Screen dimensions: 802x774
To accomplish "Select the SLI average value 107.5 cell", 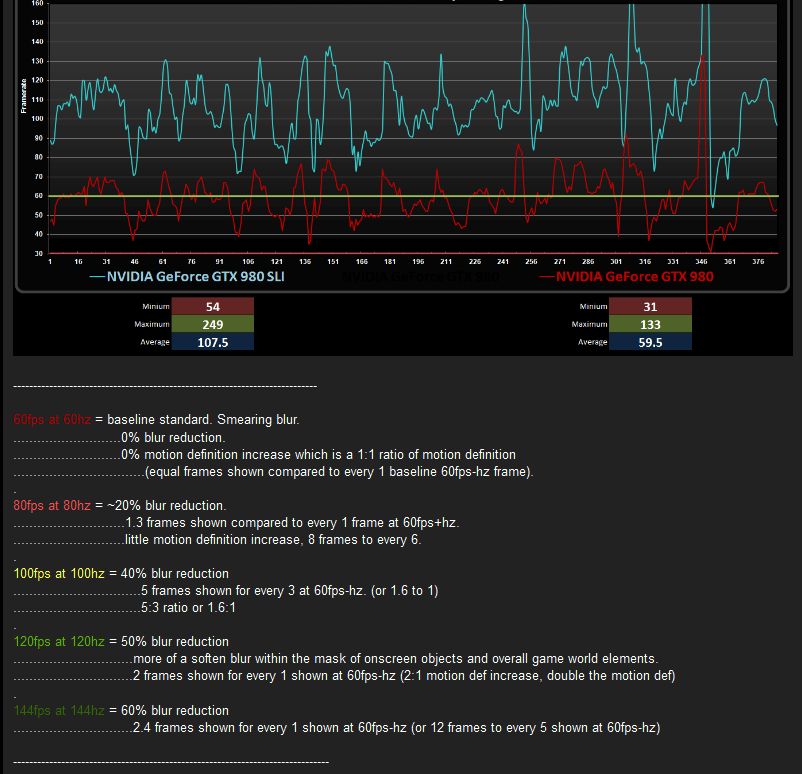I will tap(212, 342).
